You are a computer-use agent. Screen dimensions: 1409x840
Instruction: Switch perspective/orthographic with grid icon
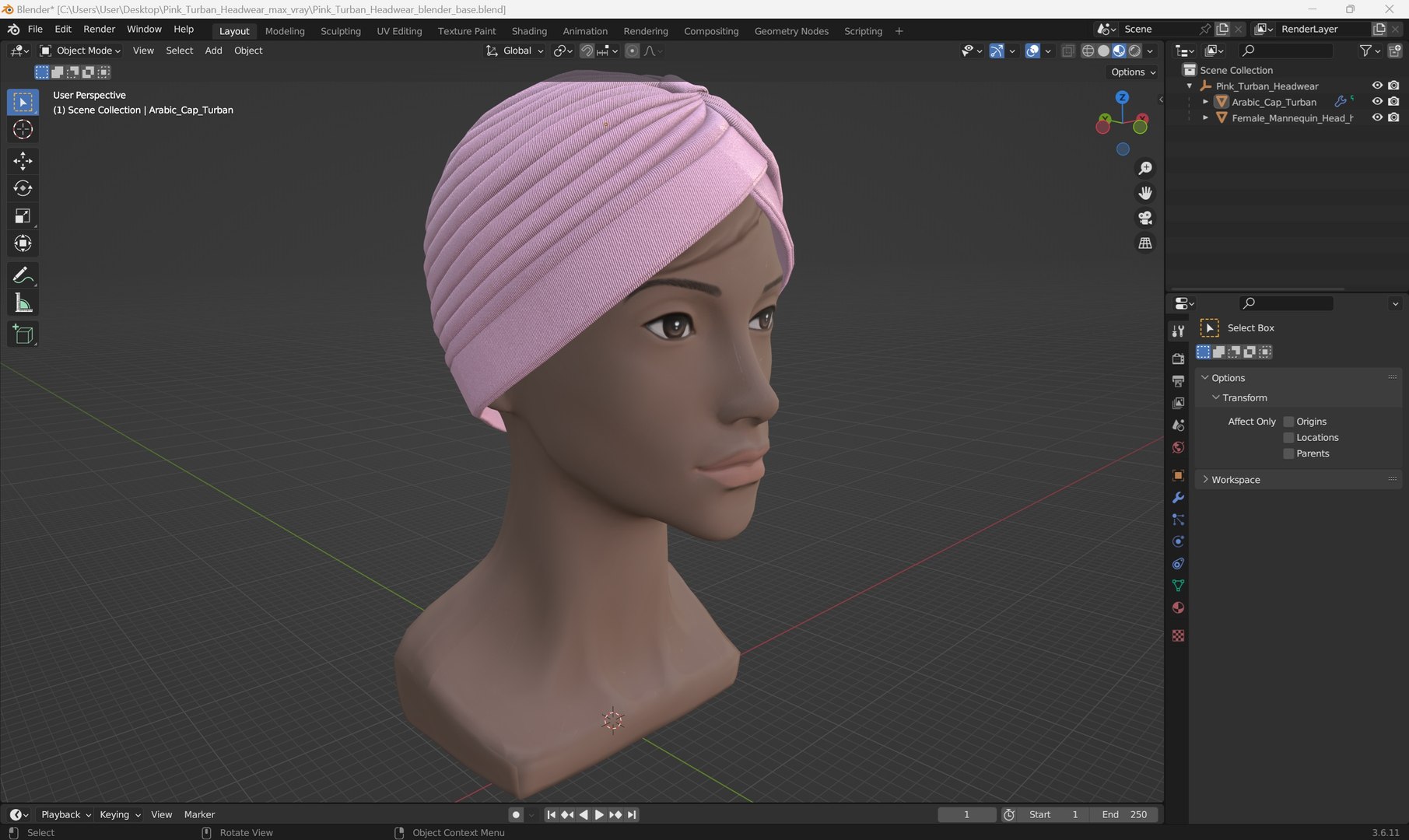tap(1145, 243)
